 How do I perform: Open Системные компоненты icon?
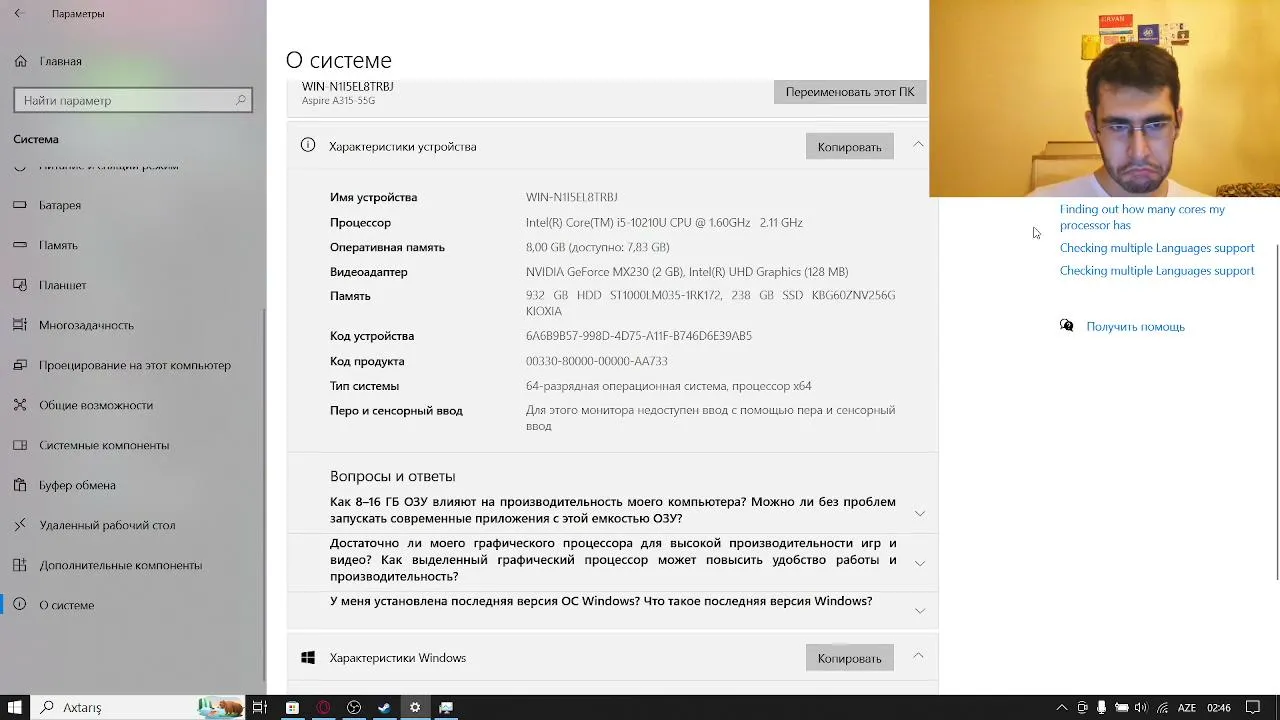20,445
